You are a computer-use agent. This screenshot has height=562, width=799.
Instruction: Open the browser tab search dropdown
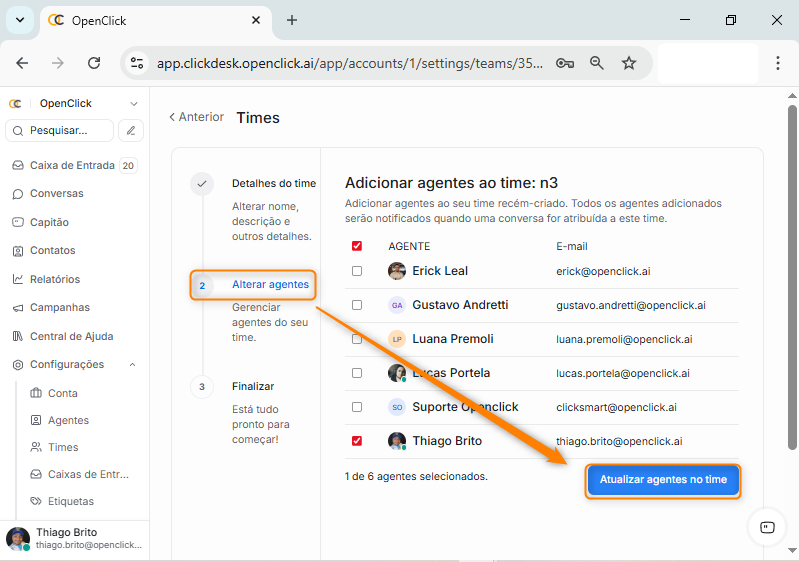pyautogui.click(x=20, y=20)
